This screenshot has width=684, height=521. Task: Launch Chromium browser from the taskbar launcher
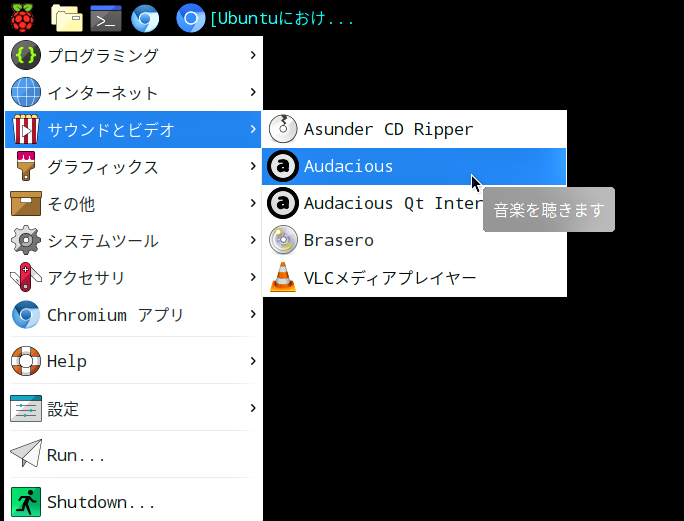pos(145,18)
